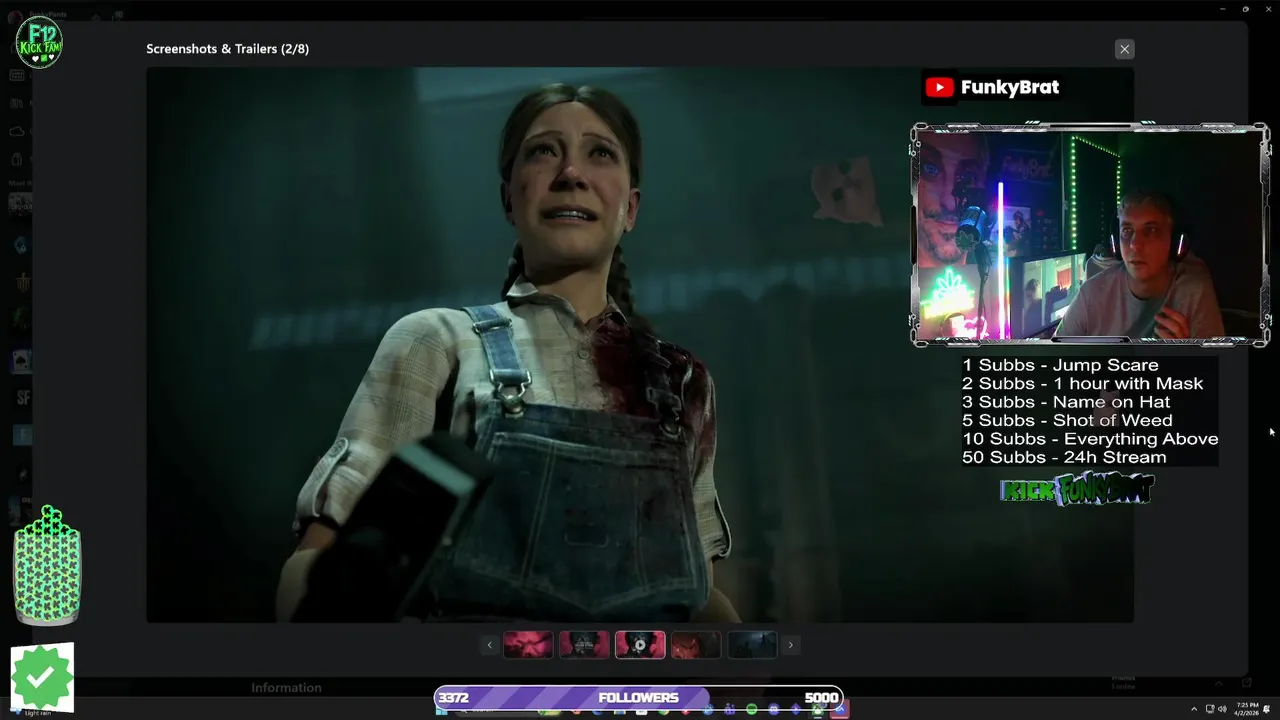Go to the previous thumbnail set with left arrow
Screen dimensions: 1280x720
489,645
